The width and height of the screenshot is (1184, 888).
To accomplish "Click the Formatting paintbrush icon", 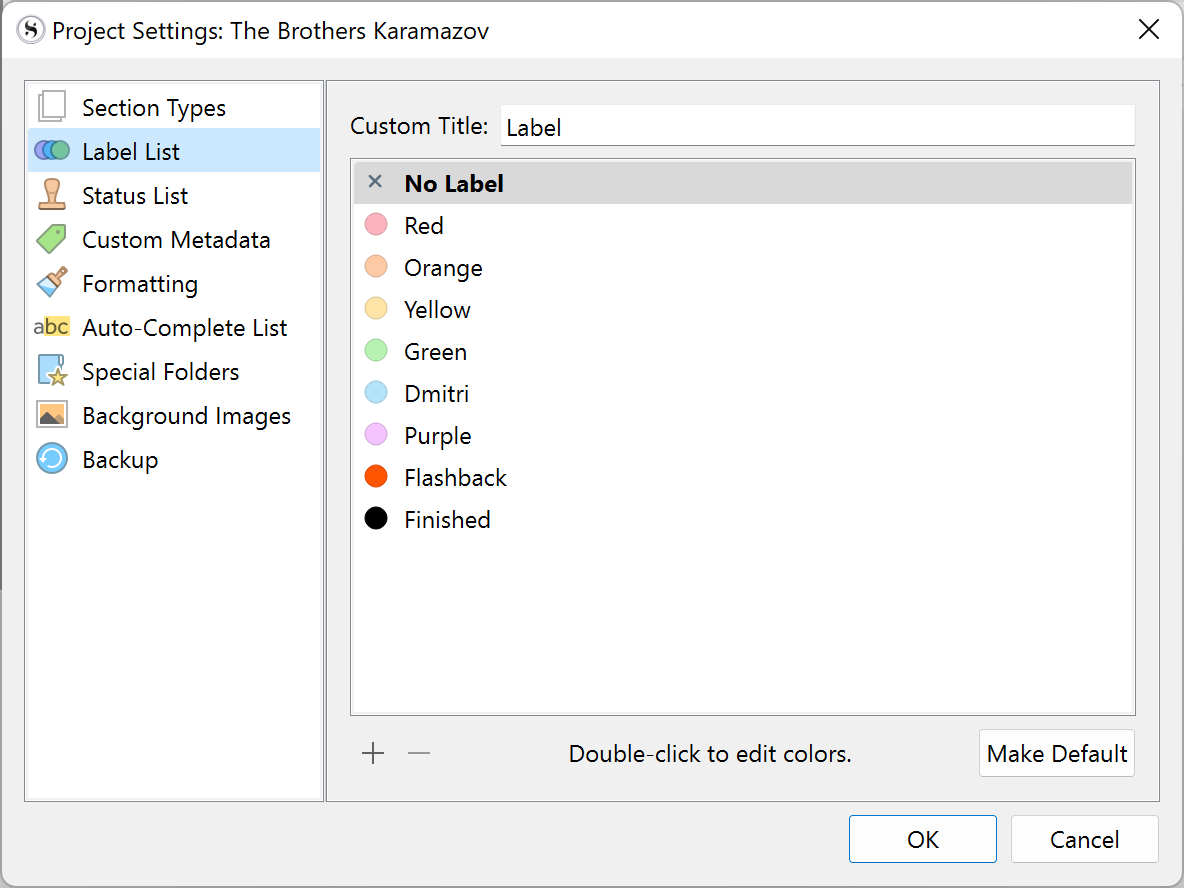I will 52,283.
